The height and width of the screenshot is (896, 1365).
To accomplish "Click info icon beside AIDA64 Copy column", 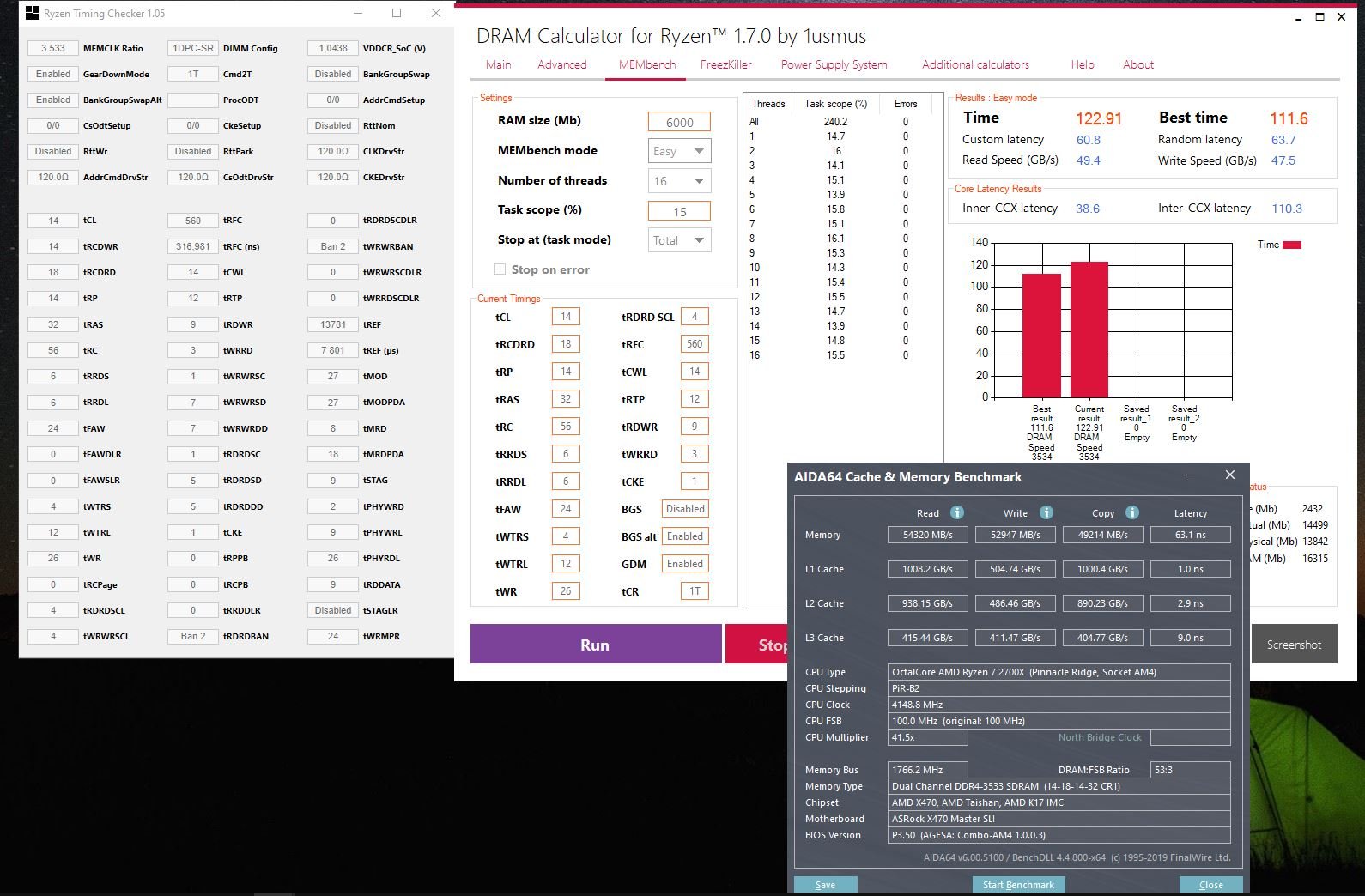I will pyautogui.click(x=1132, y=512).
